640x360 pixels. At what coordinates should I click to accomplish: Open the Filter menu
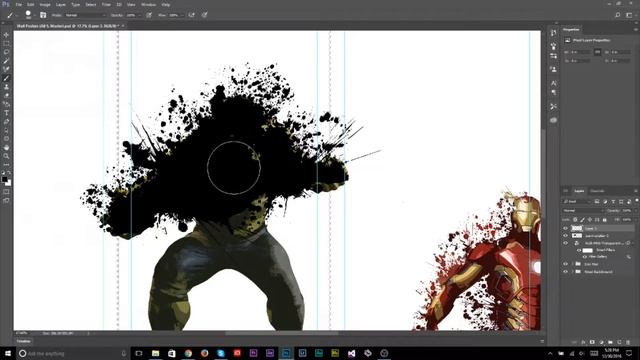pos(106,4)
